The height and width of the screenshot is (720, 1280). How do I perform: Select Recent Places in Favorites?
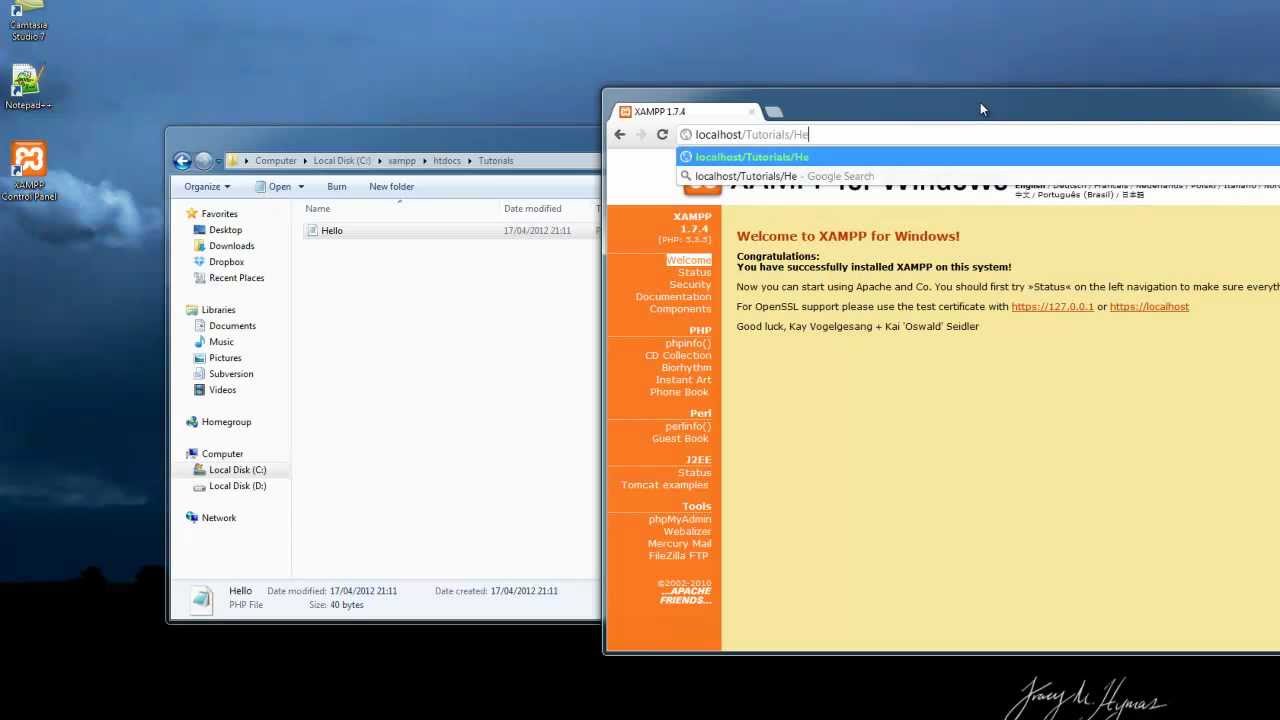[x=236, y=278]
